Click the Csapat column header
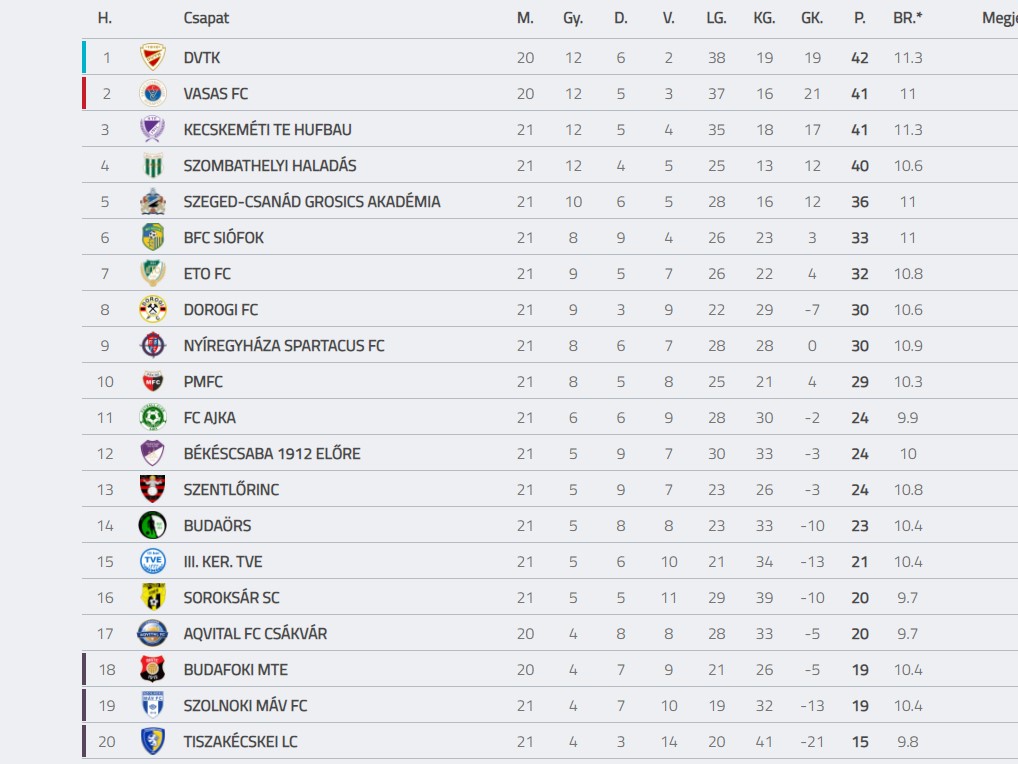 click(x=206, y=18)
